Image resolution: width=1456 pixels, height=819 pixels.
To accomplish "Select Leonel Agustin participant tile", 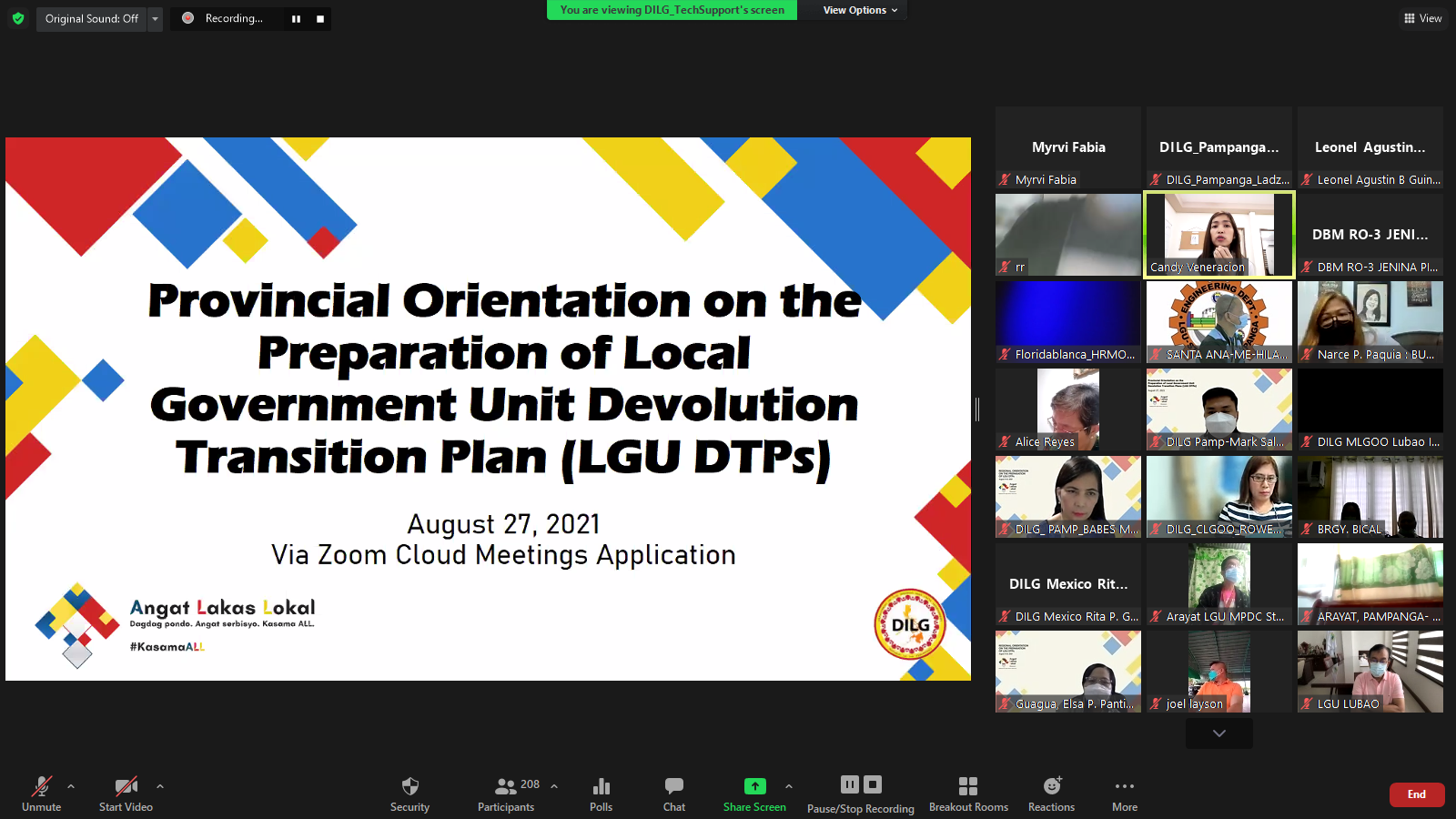I will [x=1370, y=147].
